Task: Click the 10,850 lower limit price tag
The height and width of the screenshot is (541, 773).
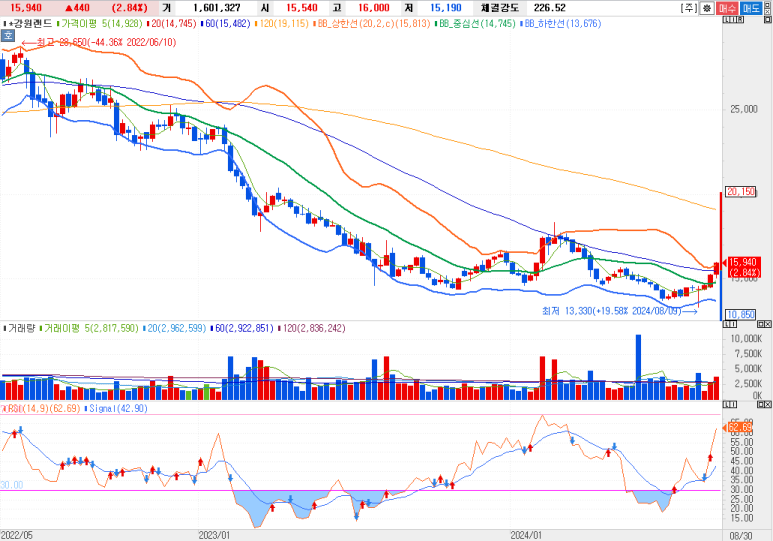Action: pos(740,315)
